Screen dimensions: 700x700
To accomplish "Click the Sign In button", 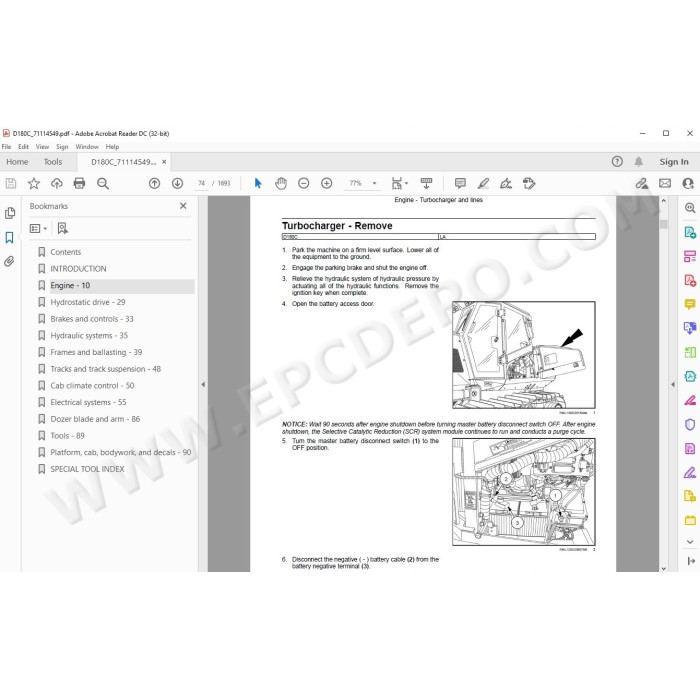I will click(x=674, y=162).
